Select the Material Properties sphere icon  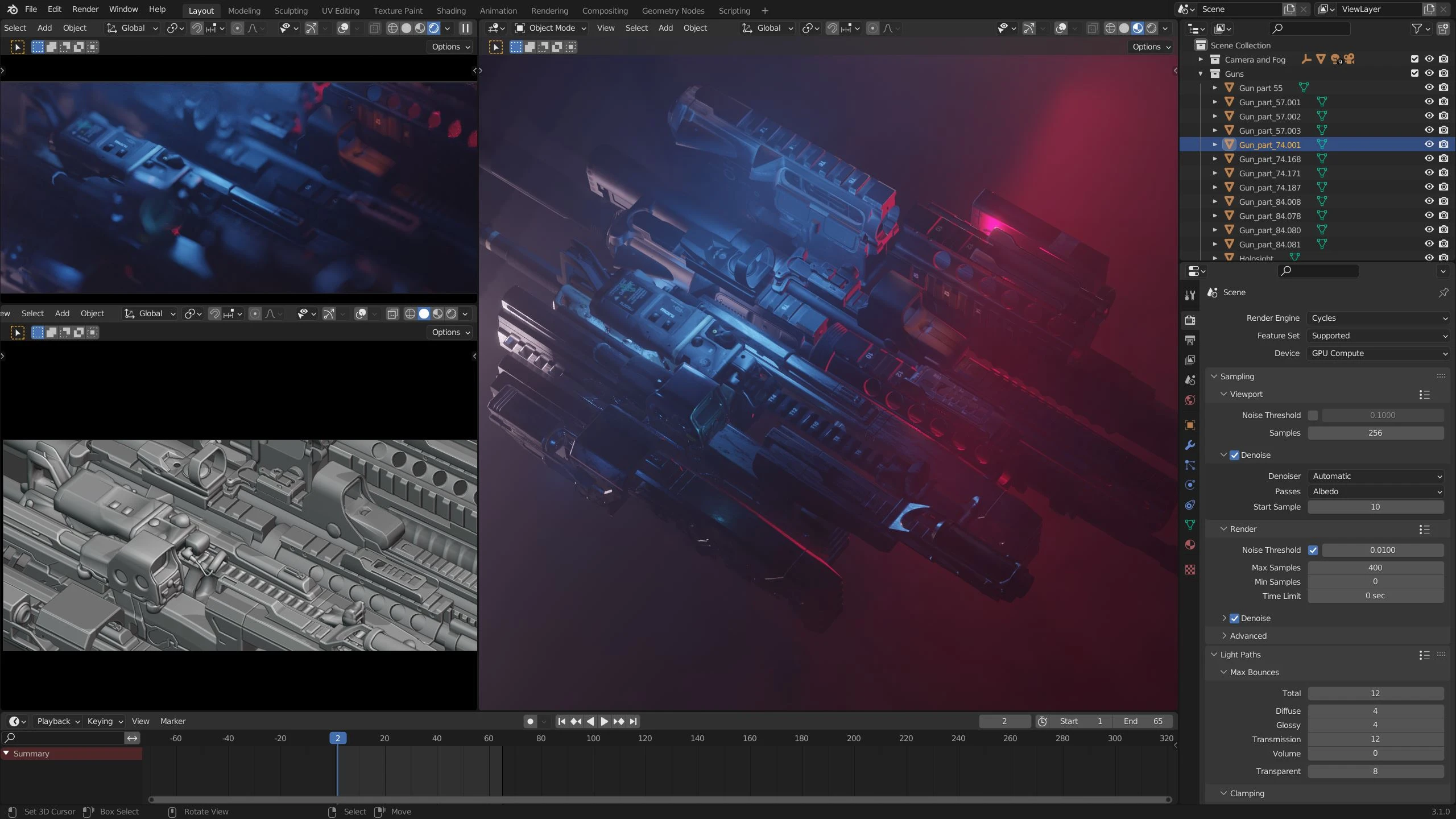(1190, 544)
